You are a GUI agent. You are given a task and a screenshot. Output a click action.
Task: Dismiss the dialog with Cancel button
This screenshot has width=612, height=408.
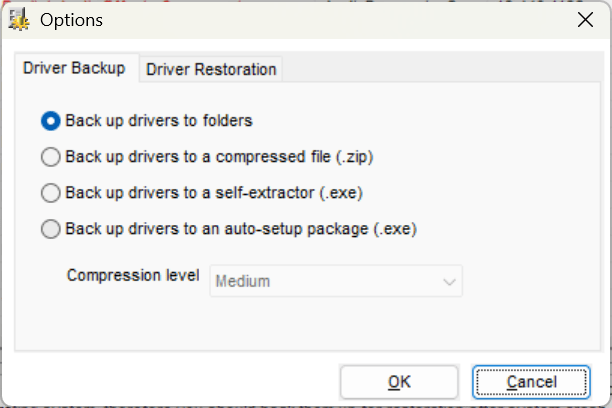(x=531, y=382)
